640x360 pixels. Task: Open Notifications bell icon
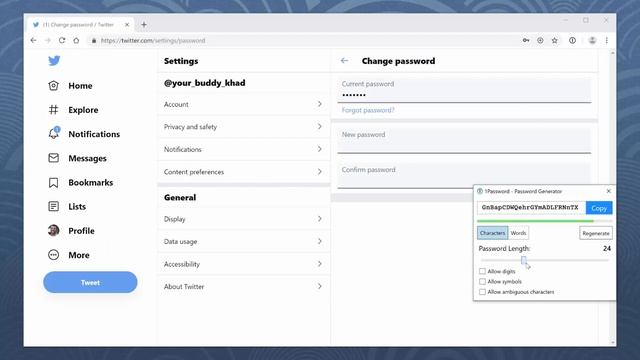[x=54, y=133]
